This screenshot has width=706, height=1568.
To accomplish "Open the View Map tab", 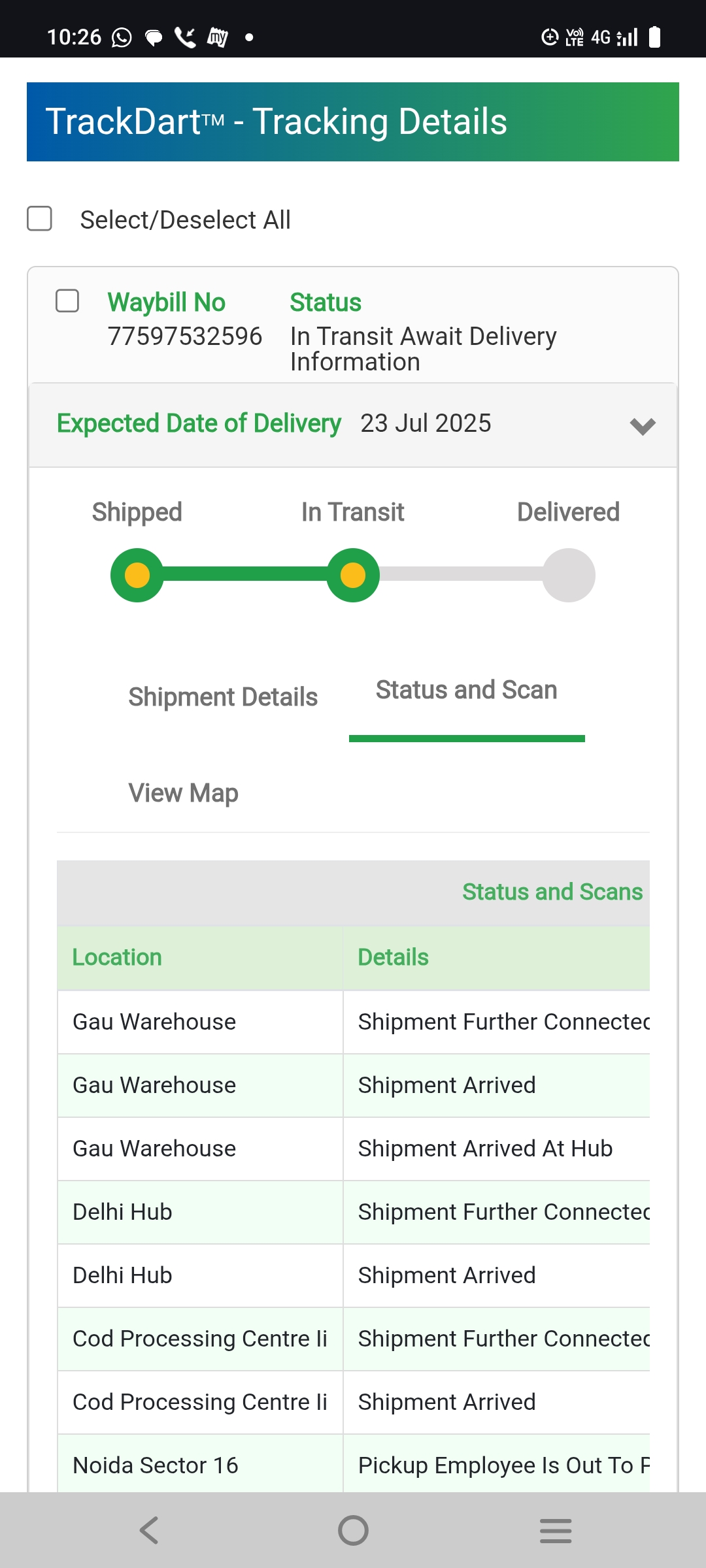I will coord(184,793).
